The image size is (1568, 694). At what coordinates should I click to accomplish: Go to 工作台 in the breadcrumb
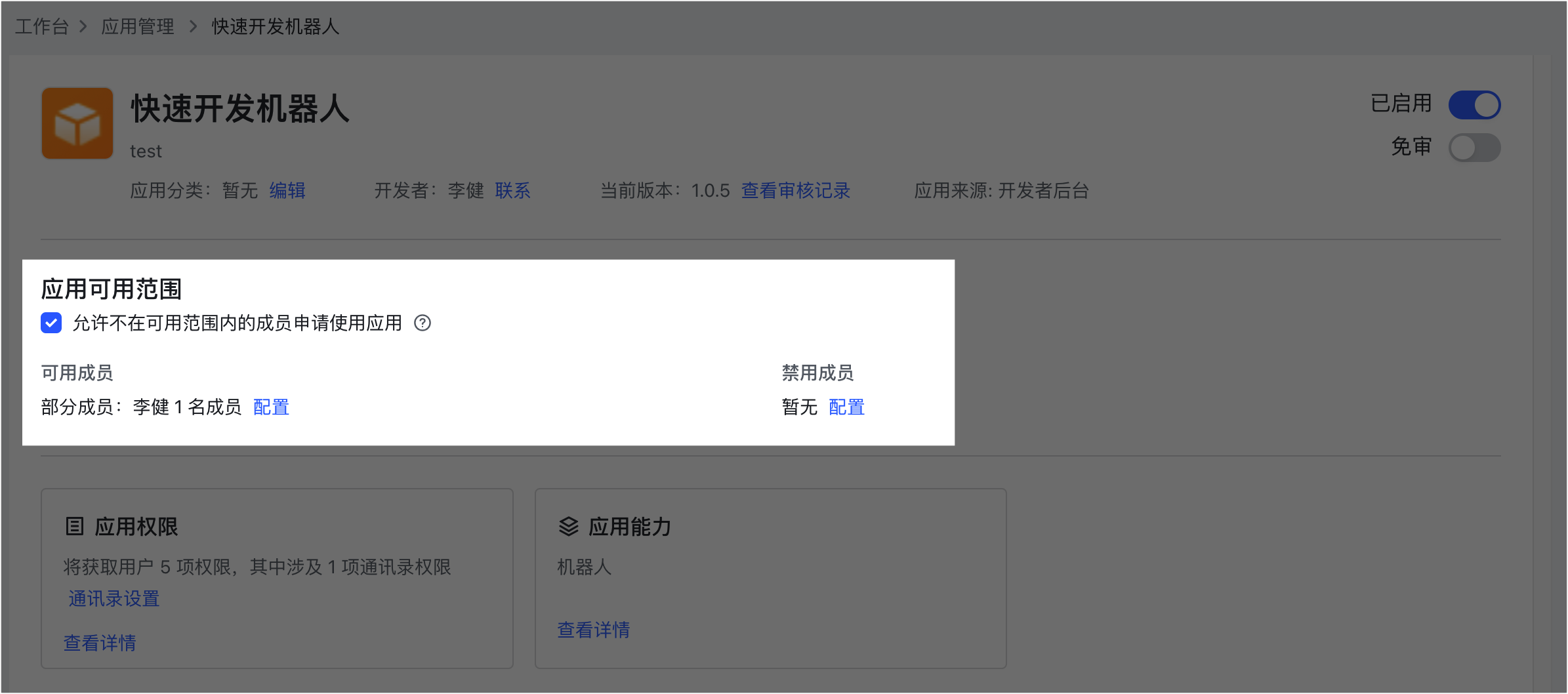[42, 27]
